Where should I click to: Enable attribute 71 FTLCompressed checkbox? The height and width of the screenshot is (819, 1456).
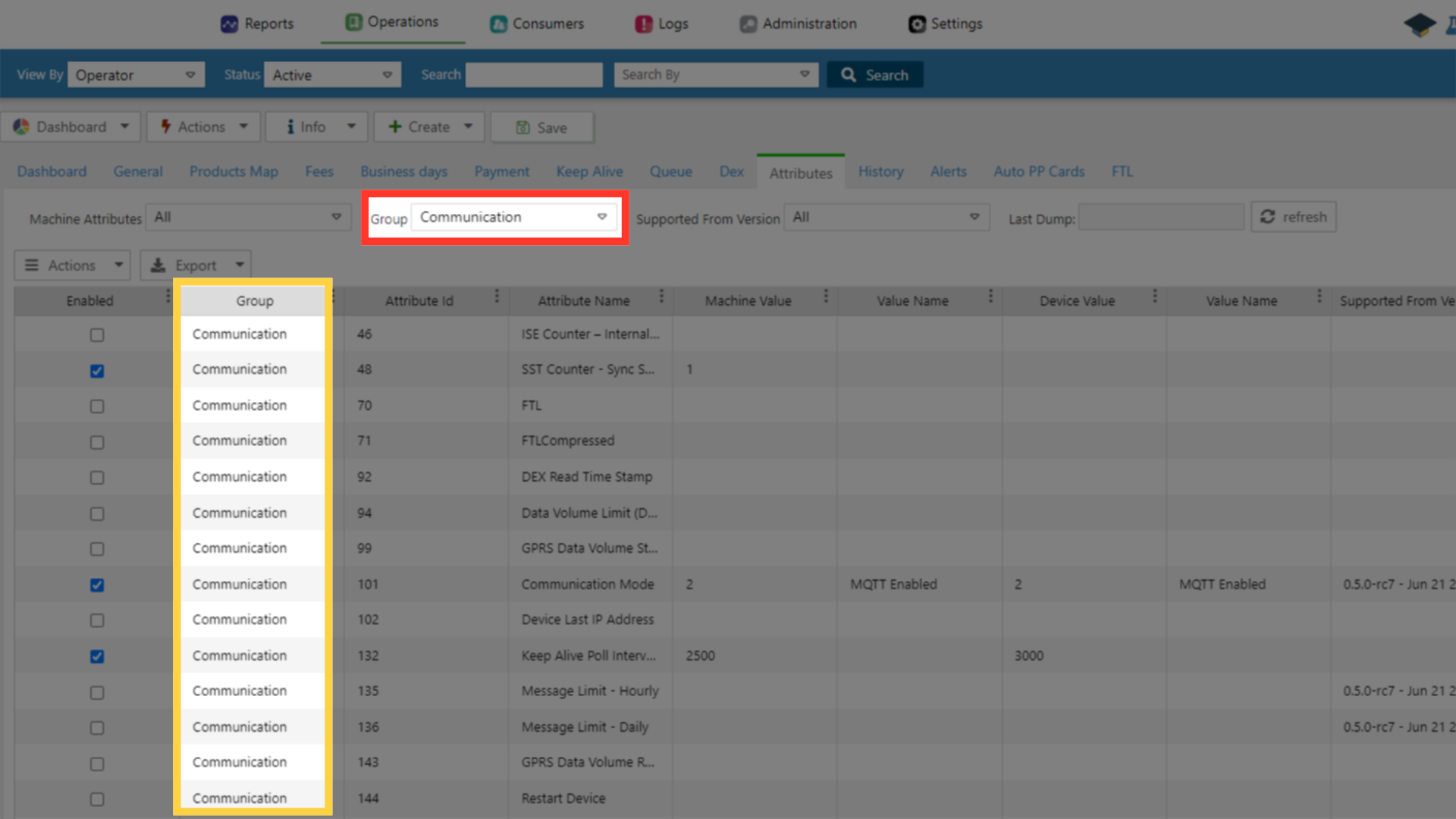coord(97,442)
